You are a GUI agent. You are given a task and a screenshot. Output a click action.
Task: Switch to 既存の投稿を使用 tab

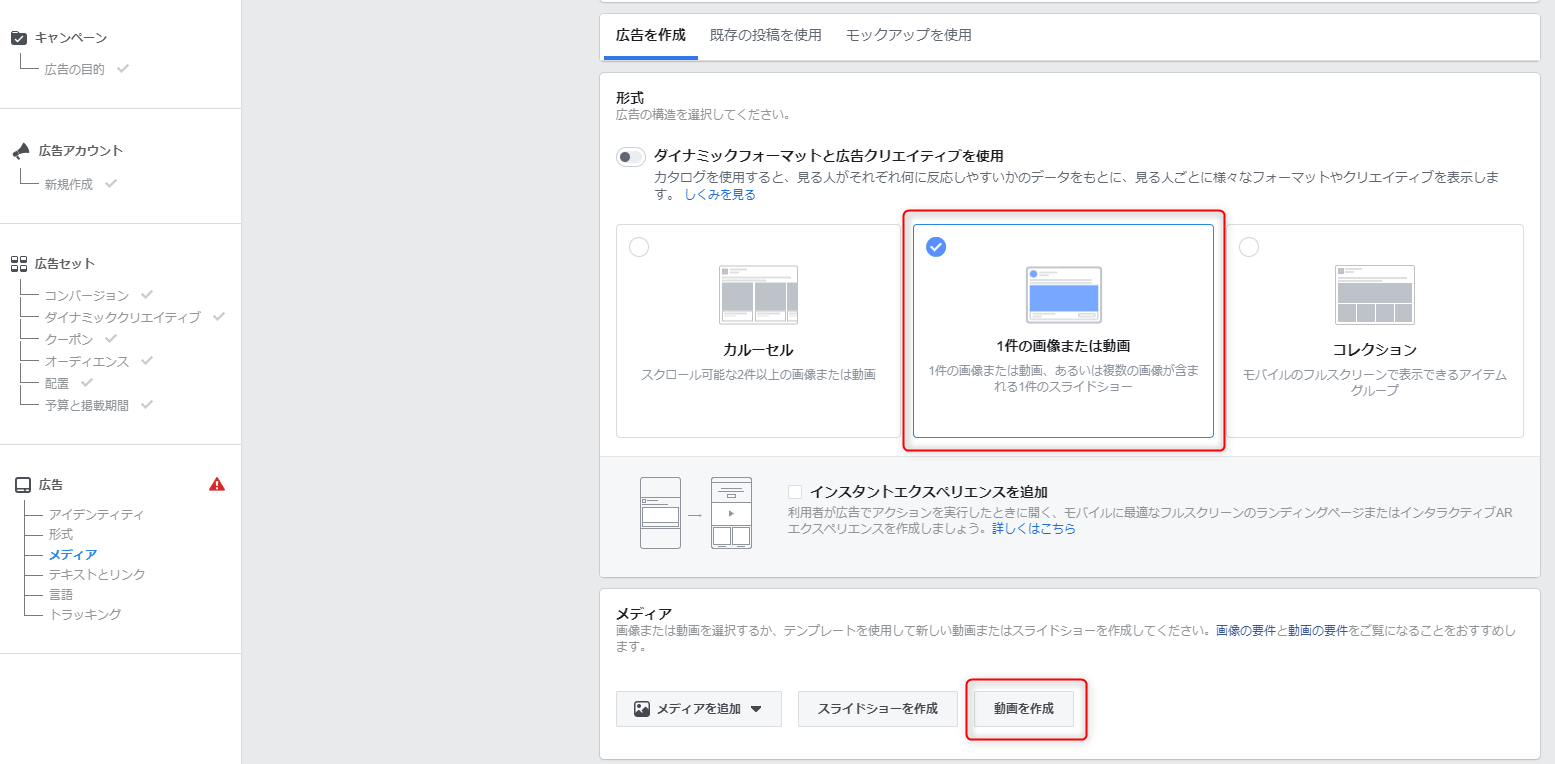[x=766, y=35]
